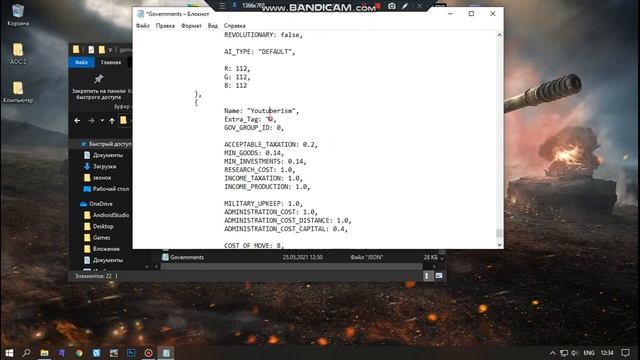Screen dimensions: 640x360
Task: Open Photoshop from taskbar
Action: 131,353
